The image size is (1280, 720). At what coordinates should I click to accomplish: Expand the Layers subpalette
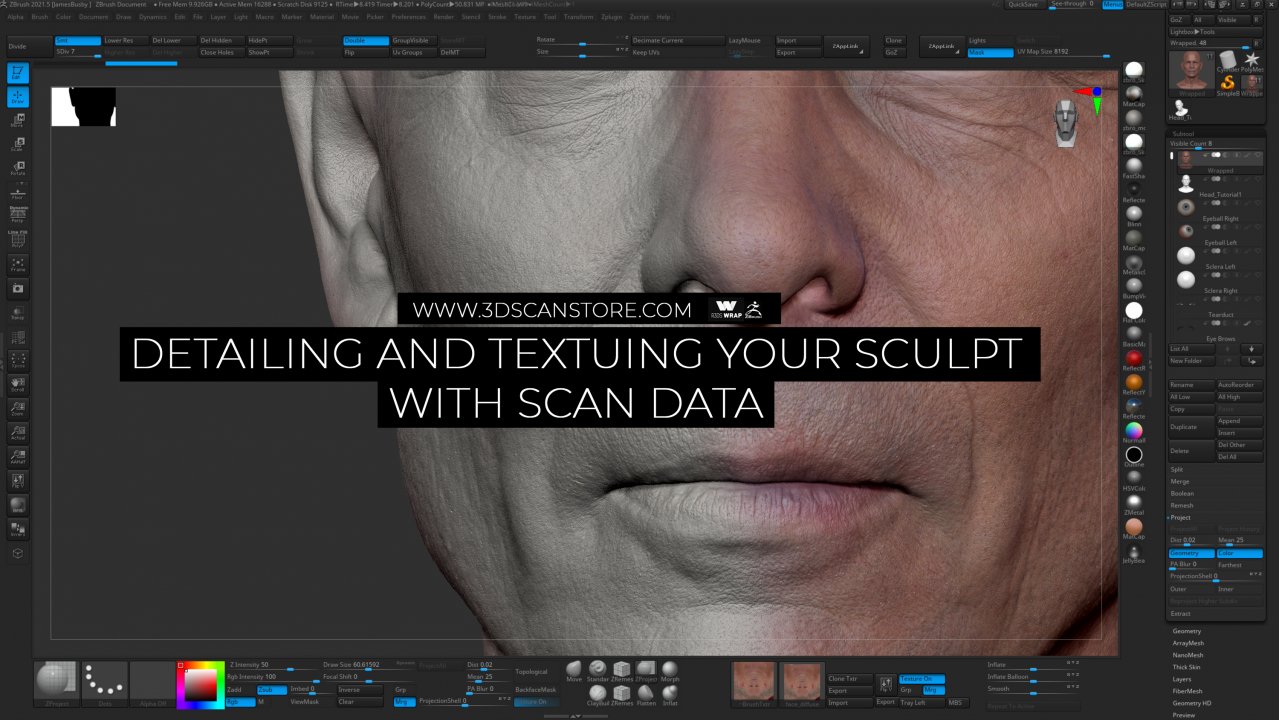pyautogui.click(x=1182, y=679)
